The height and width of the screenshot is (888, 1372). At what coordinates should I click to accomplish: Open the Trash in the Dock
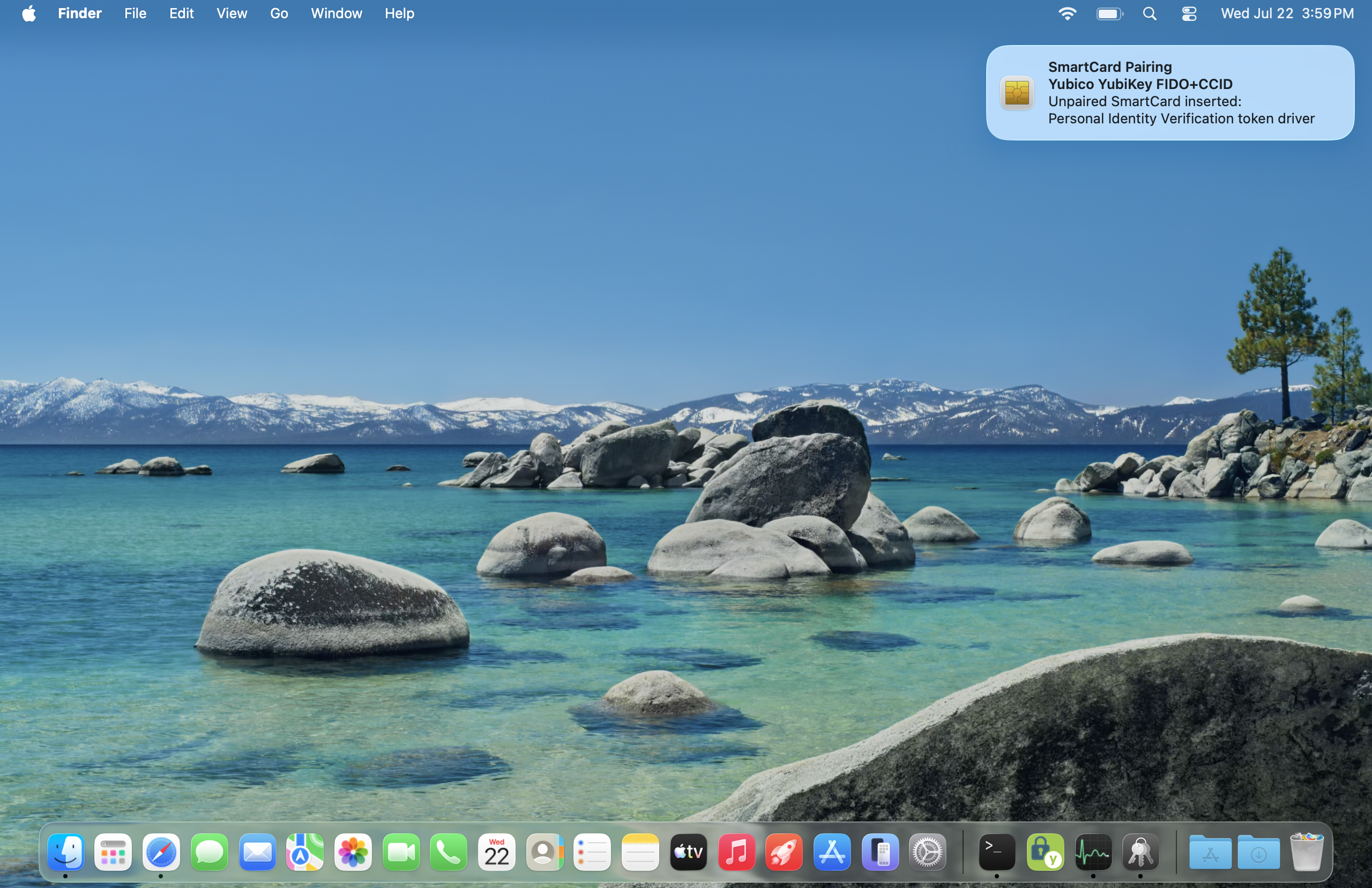tap(1307, 852)
